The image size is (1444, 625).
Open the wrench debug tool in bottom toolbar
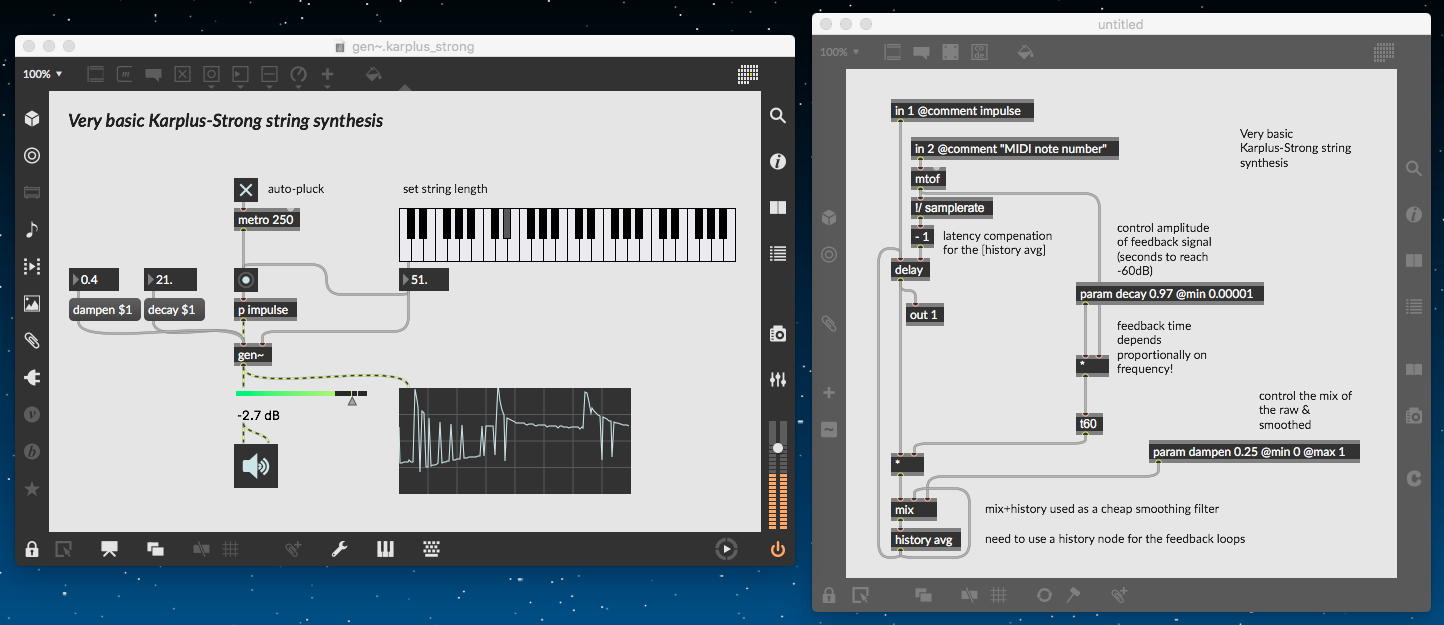[x=339, y=548]
